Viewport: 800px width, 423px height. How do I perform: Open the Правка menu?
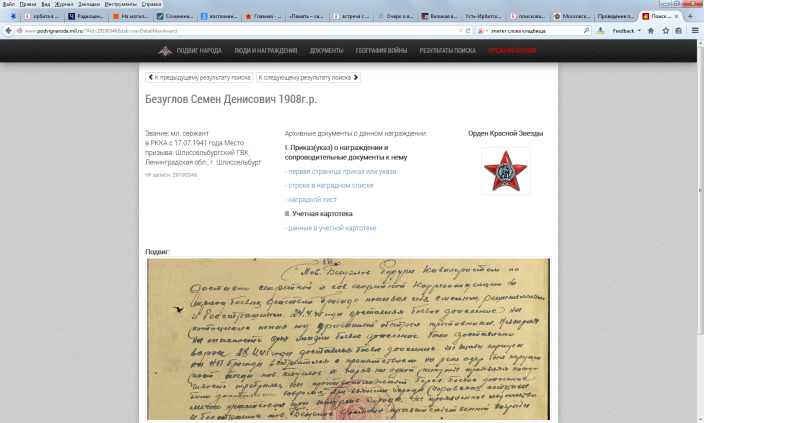coord(28,4)
